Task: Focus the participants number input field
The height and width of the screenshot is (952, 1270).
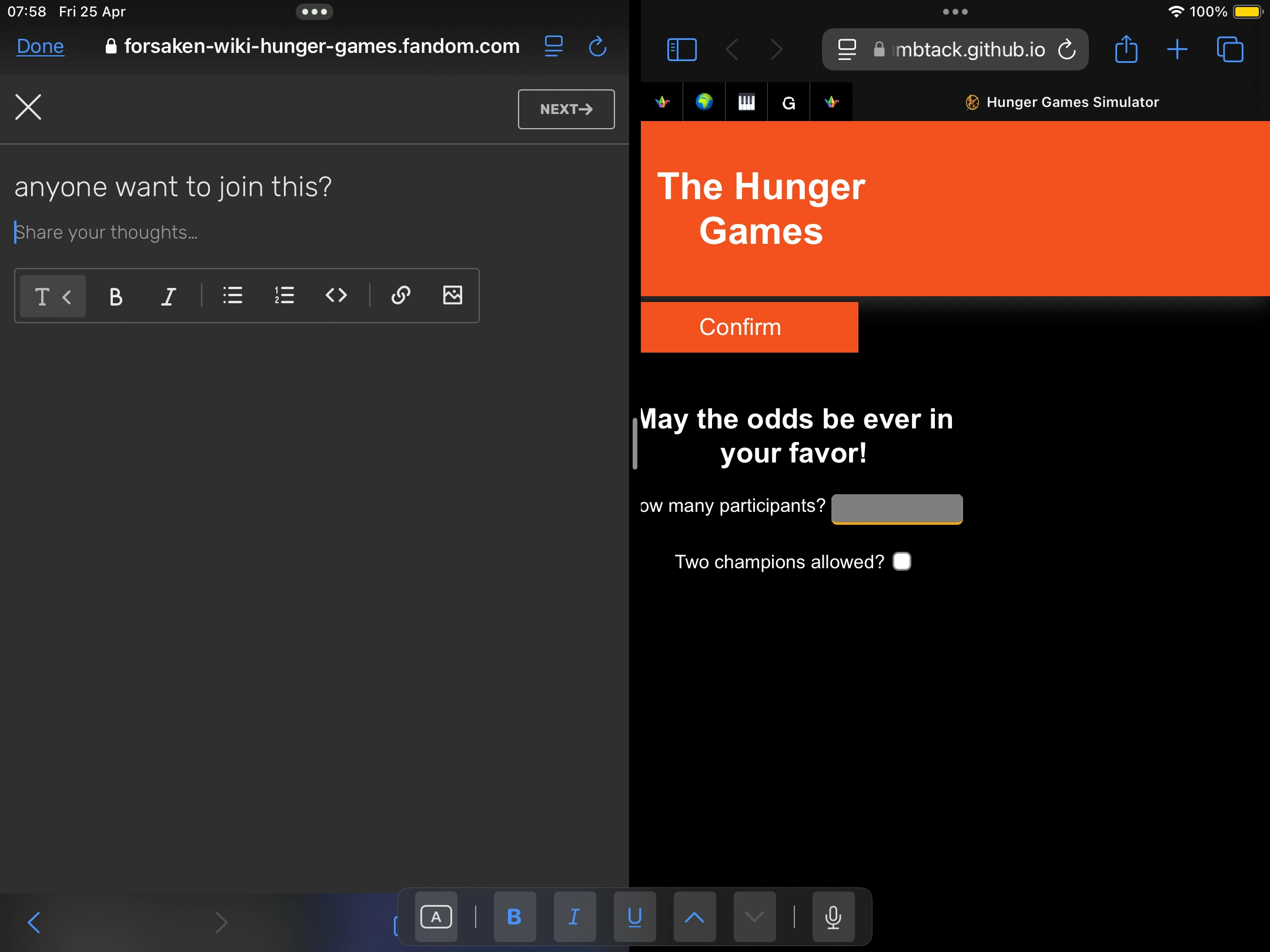Action: tap(897, 508)
